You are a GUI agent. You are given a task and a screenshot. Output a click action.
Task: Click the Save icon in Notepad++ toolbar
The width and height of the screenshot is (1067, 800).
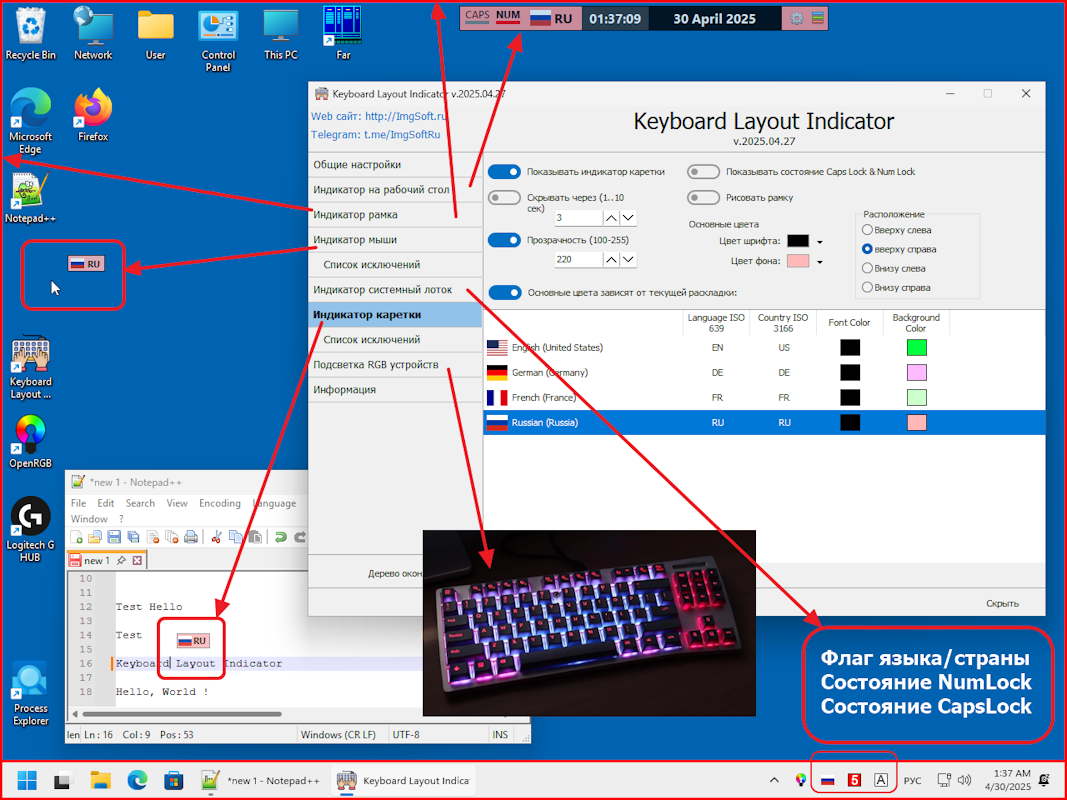pos(114,537)
